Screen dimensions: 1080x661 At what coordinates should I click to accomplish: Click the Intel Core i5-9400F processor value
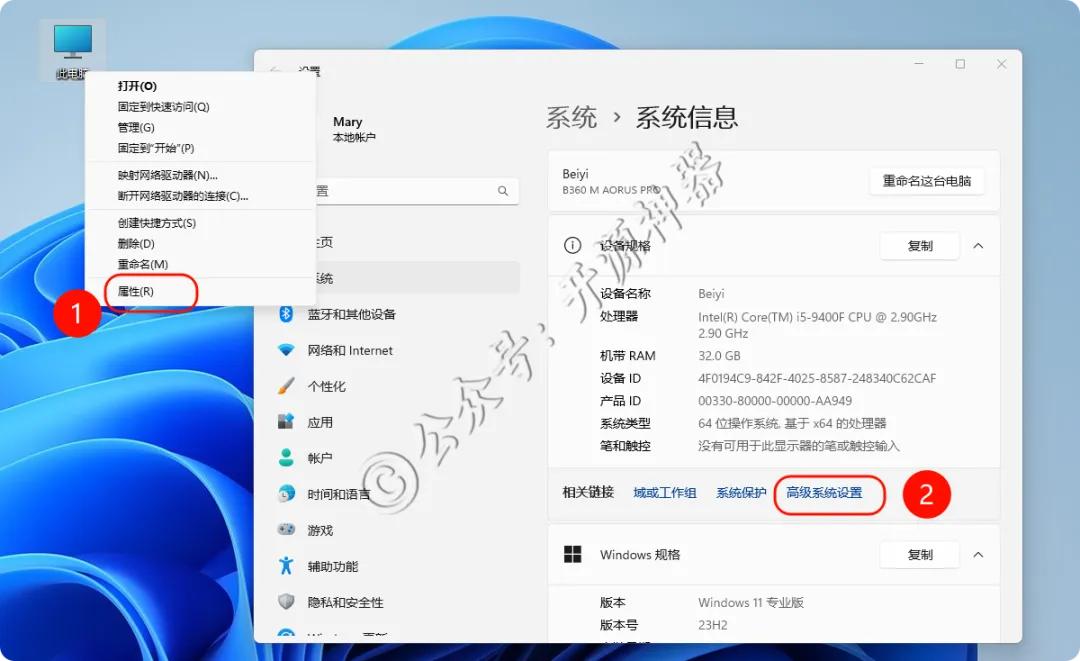pyautogui.click(x=818, y=325)
